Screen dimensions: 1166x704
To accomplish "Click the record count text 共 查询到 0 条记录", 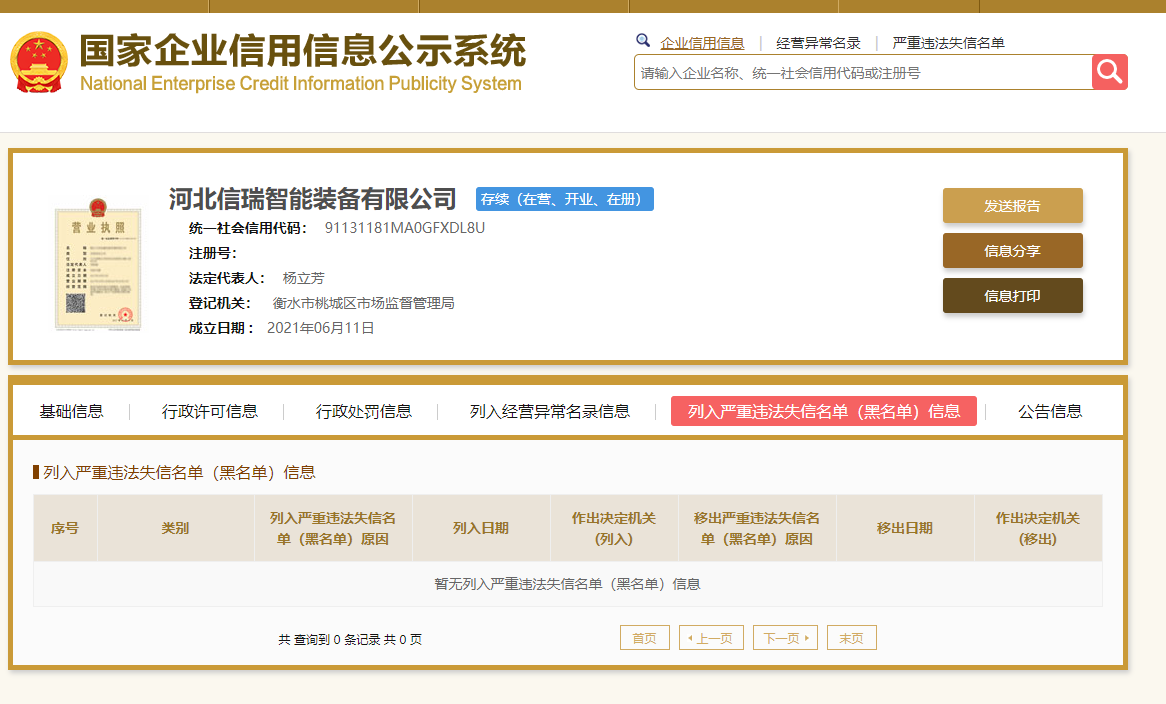I will pos(329,639).
